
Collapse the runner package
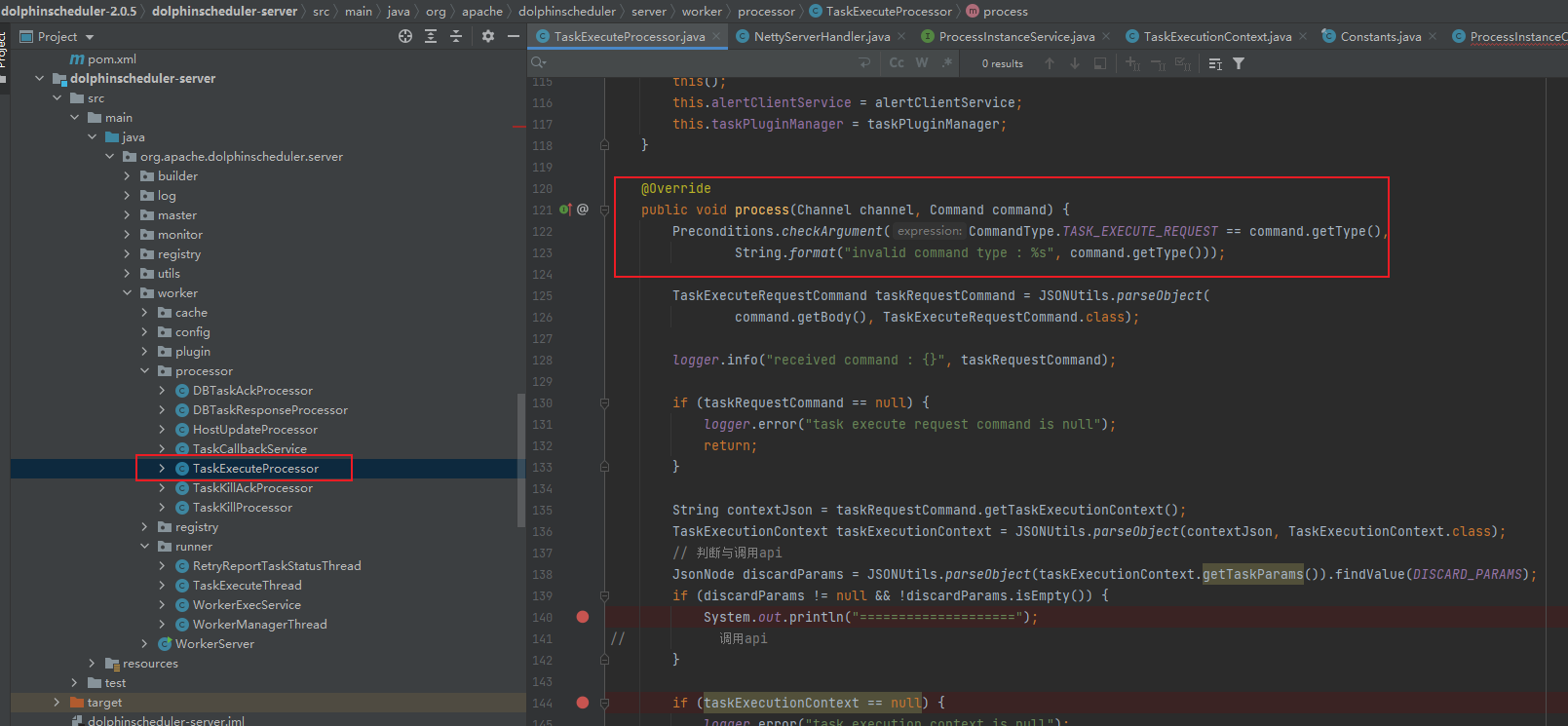coord(144,546)
